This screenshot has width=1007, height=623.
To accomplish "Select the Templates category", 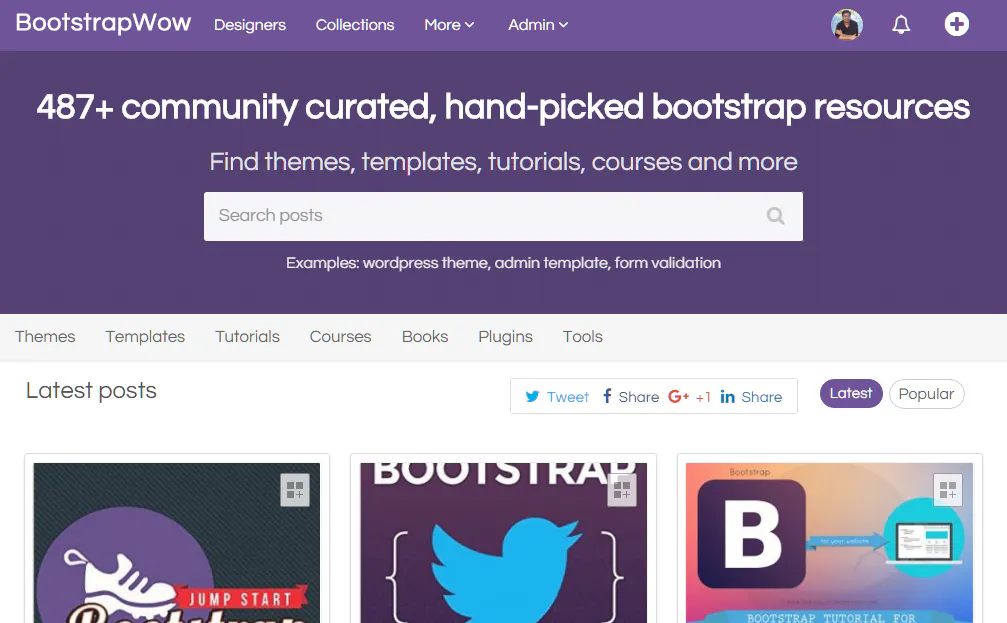I will point(145,337).
